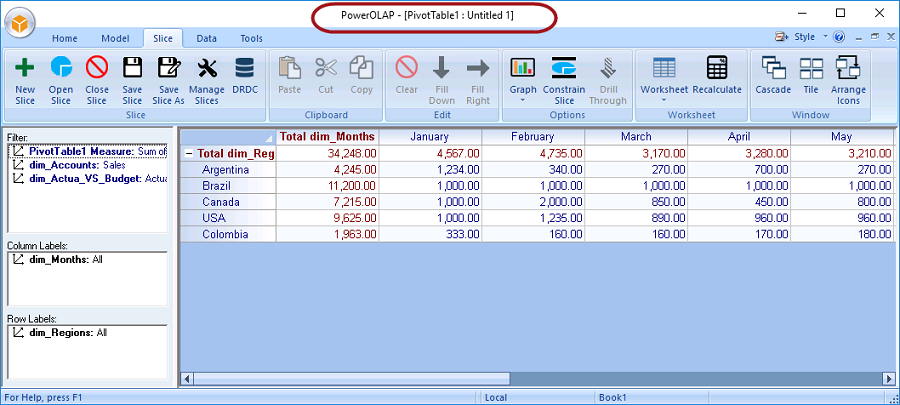This screenshot has height=405, width=900.
Task: Select the Colombia row label
Action: point(228,234)
